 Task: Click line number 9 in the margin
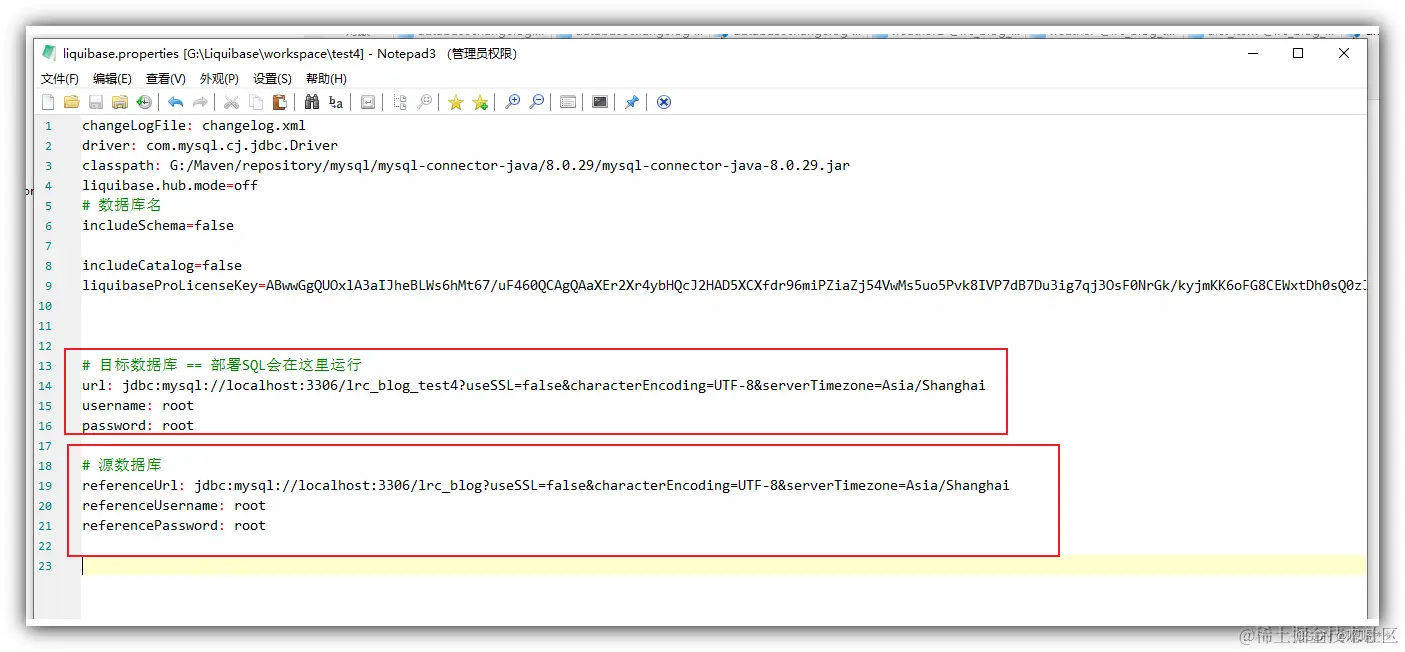47,286
